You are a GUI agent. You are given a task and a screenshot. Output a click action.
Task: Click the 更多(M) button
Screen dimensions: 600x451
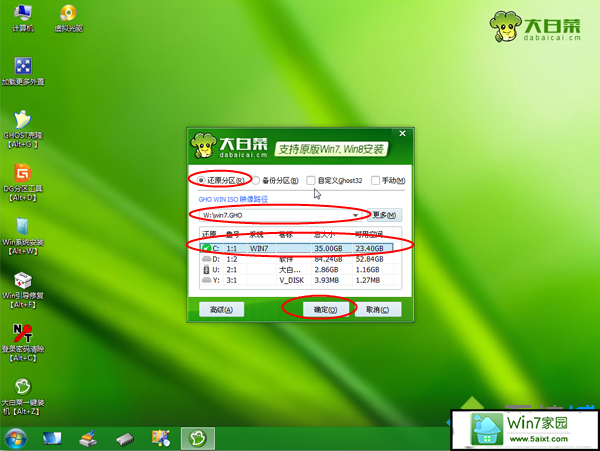384,215
